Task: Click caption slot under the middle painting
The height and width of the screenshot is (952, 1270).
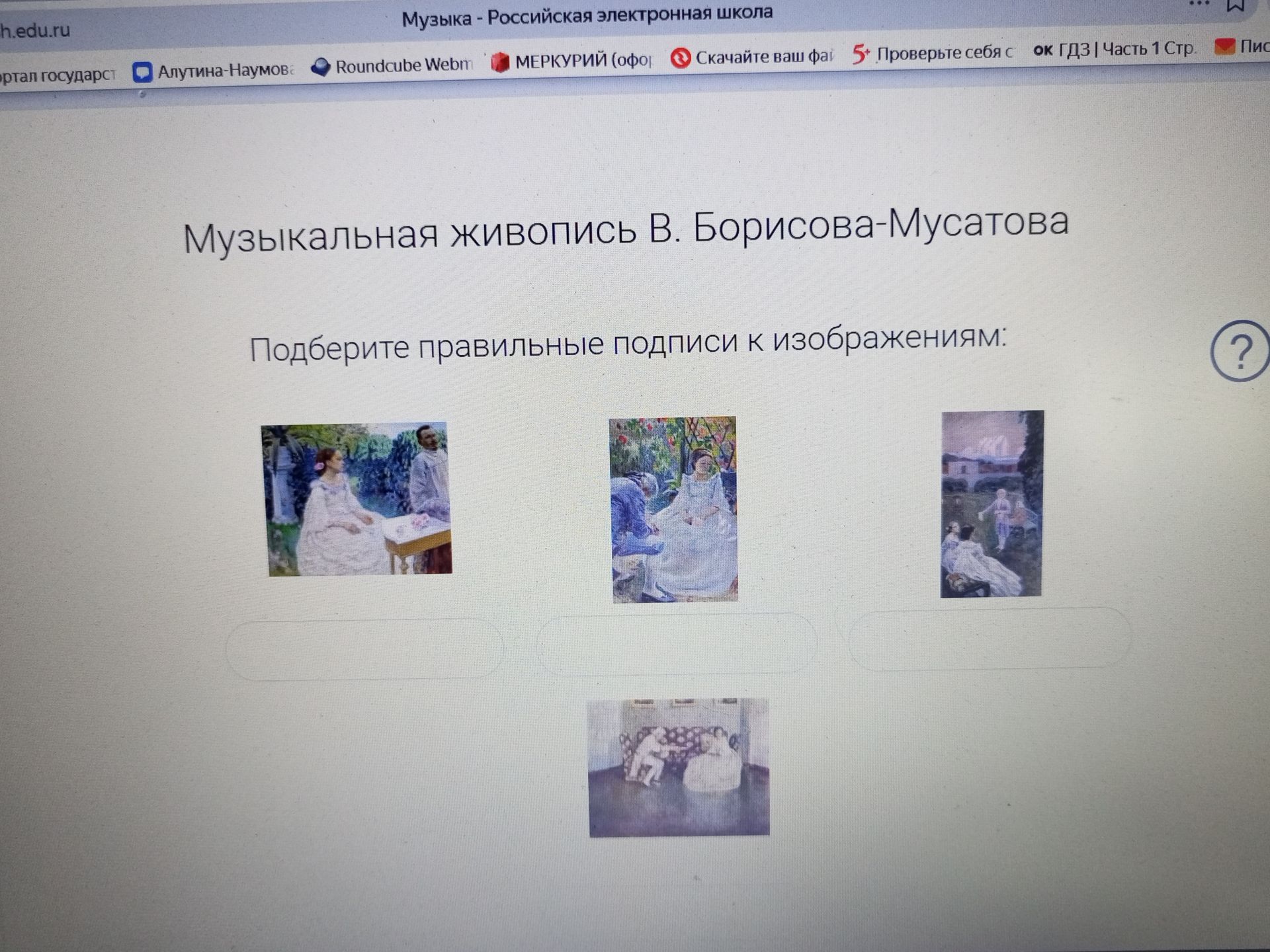Action: click(676, 643)
